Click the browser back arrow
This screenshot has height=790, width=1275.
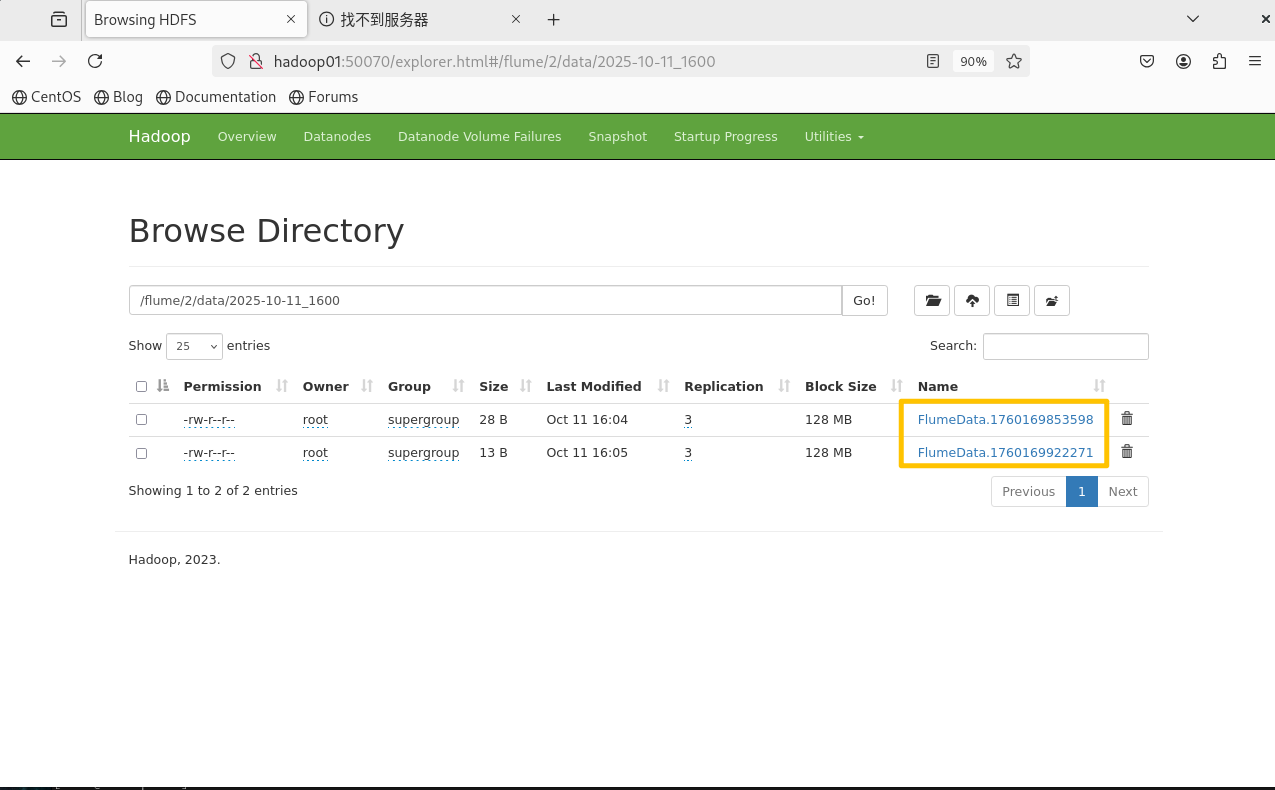pos(23,61)
